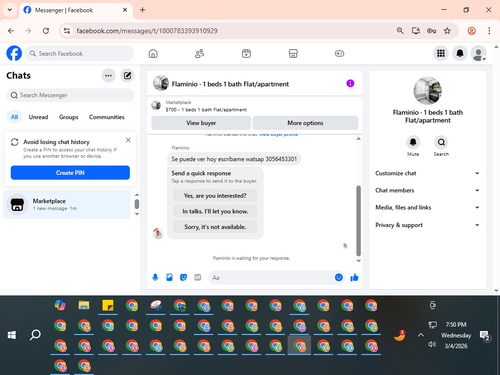Click the Facebook logo icon
The image size is (500, 375).
coord(14,53)
